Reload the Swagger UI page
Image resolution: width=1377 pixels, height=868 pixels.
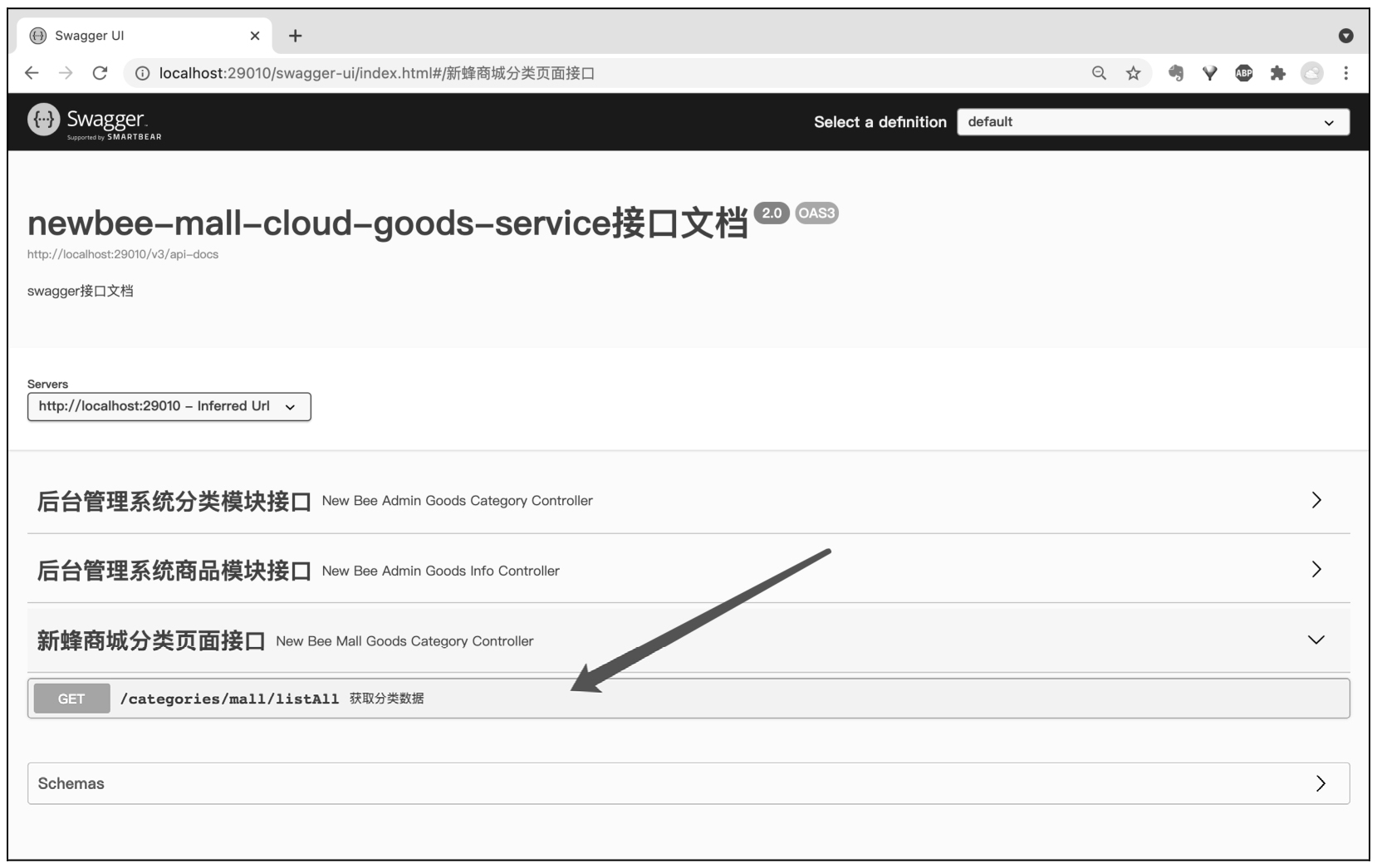tap(100, 73)
